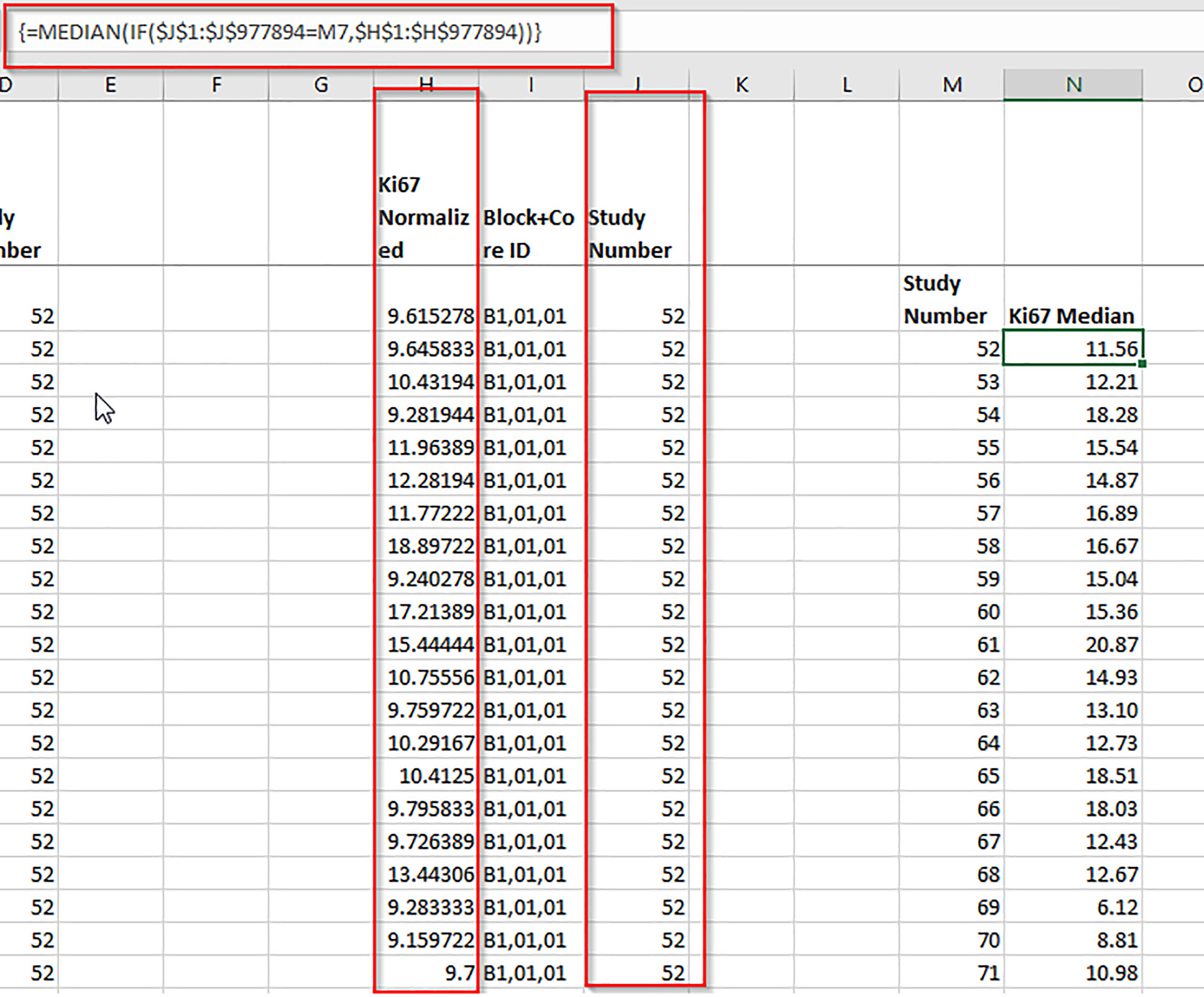
Task: Select cell with value 18.89722
Action: click(x=430, y=546)
